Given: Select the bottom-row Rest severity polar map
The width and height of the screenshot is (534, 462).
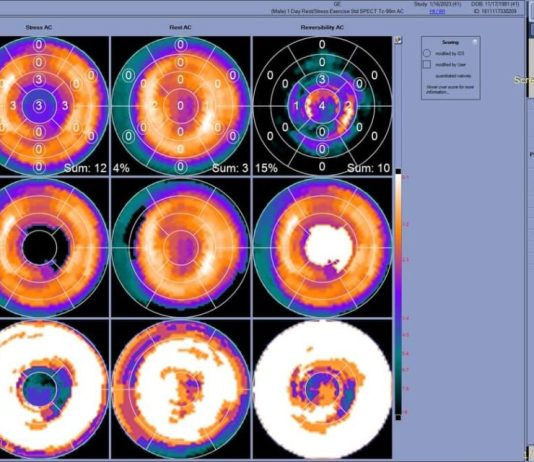Looking at the screenshot, I should click(x=181, y=389).
